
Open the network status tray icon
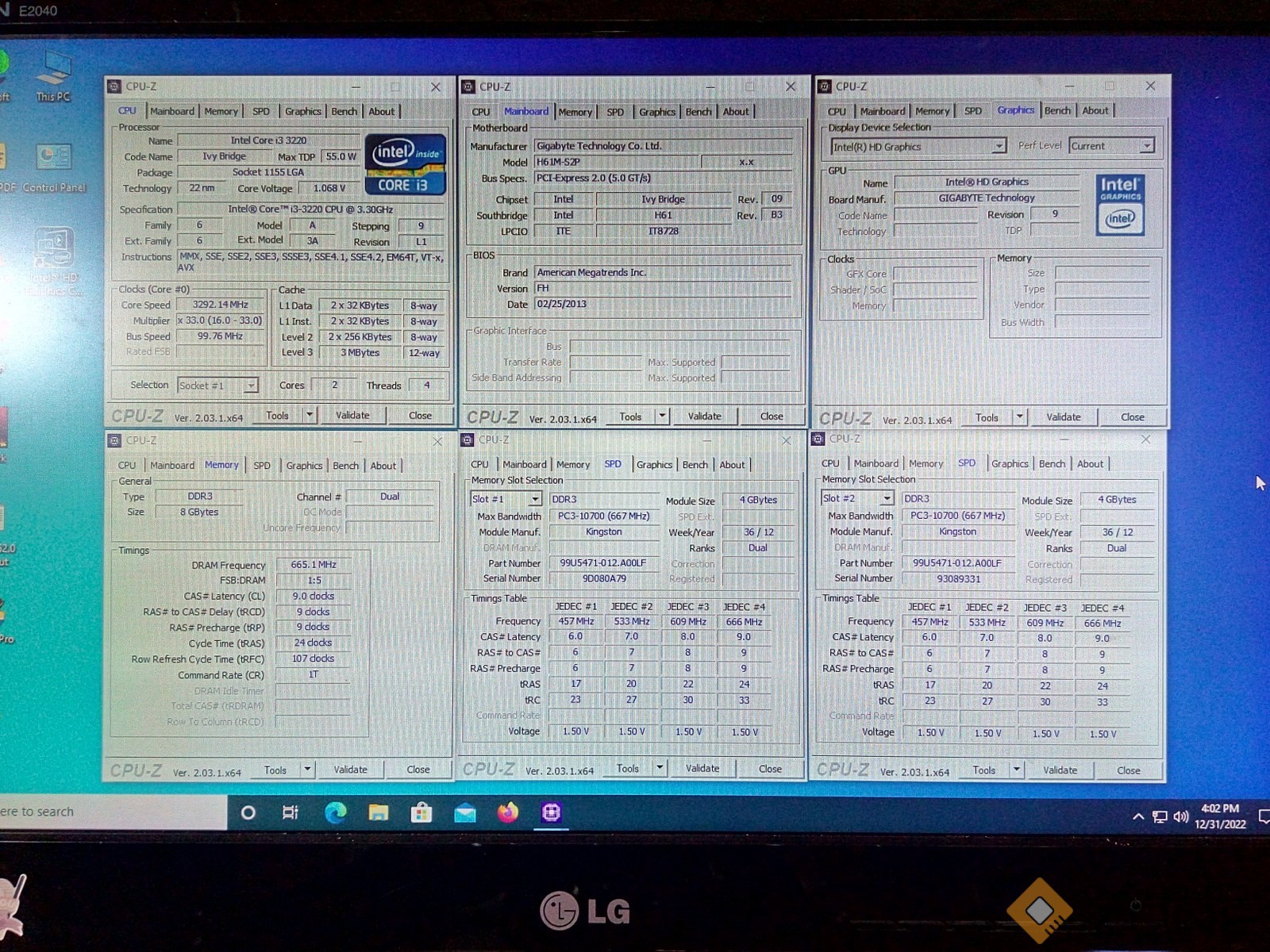tap(1160, 816)
